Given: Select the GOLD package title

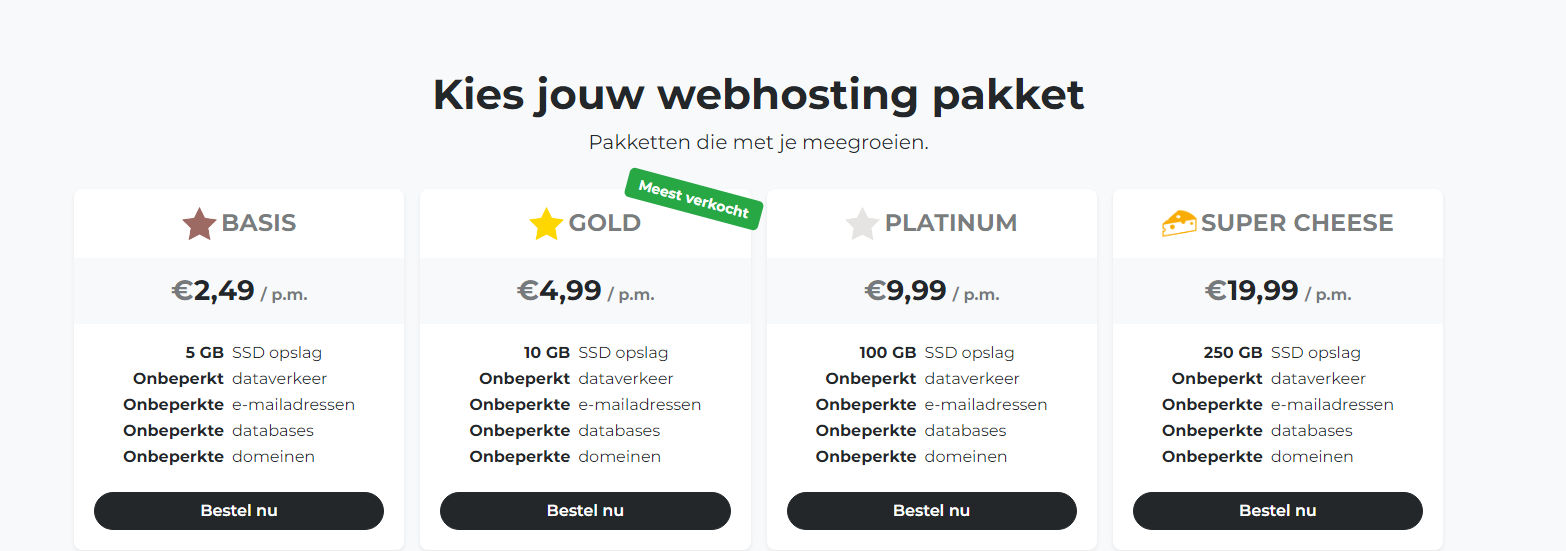Looking at the screenshot, I should point(604,223).
